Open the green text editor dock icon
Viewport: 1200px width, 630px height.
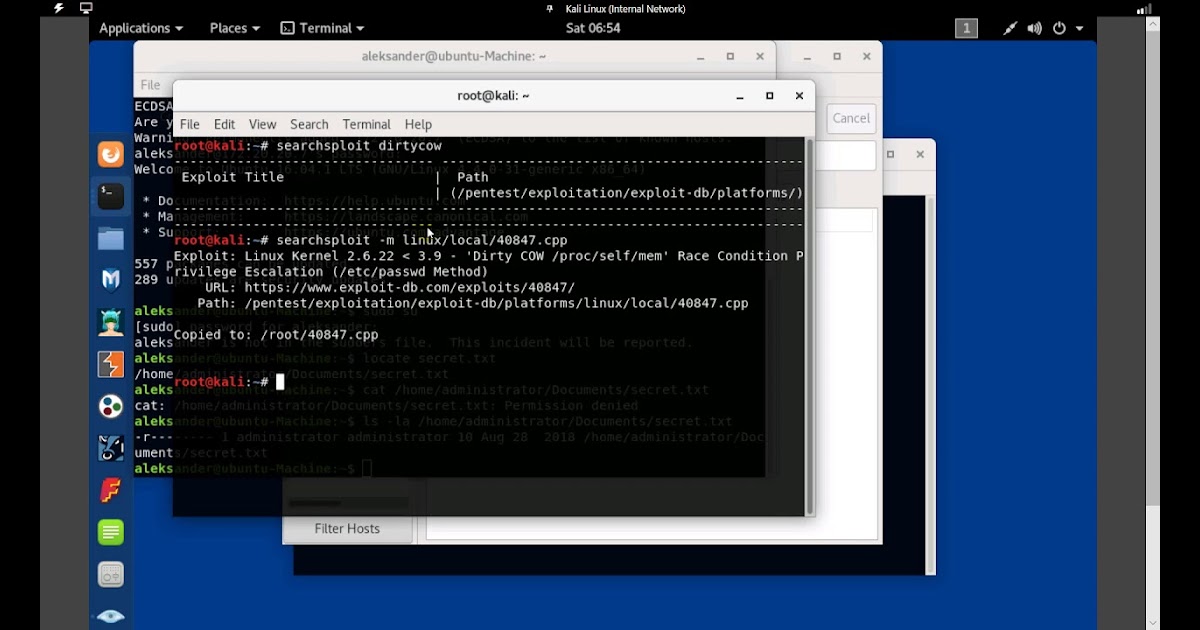[111, 532]
